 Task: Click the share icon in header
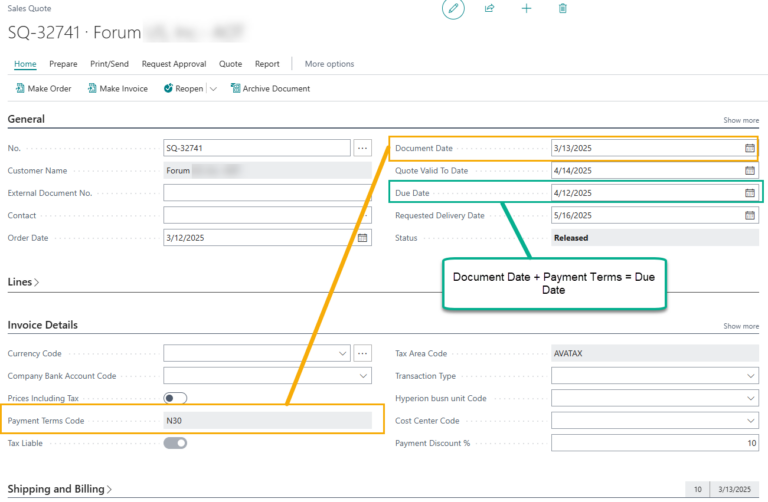click(x=489, y=8)
